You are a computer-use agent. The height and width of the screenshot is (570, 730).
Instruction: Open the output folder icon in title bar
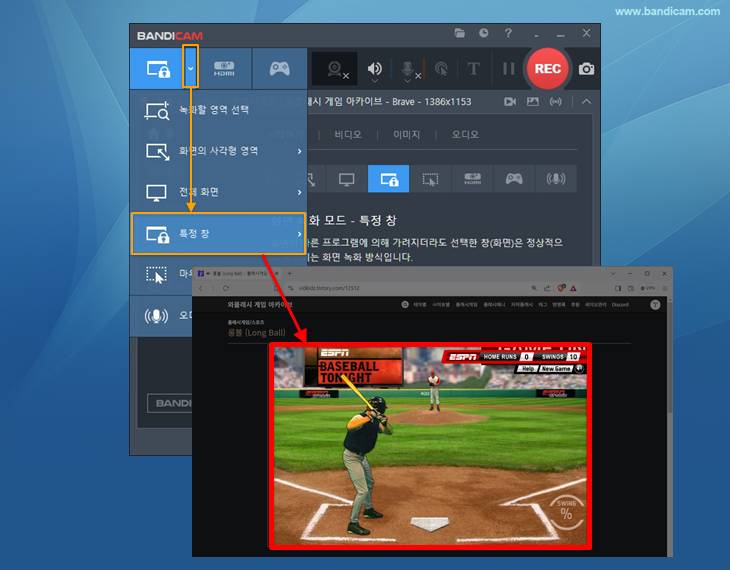pyautogui.click(x=460, y=34)
